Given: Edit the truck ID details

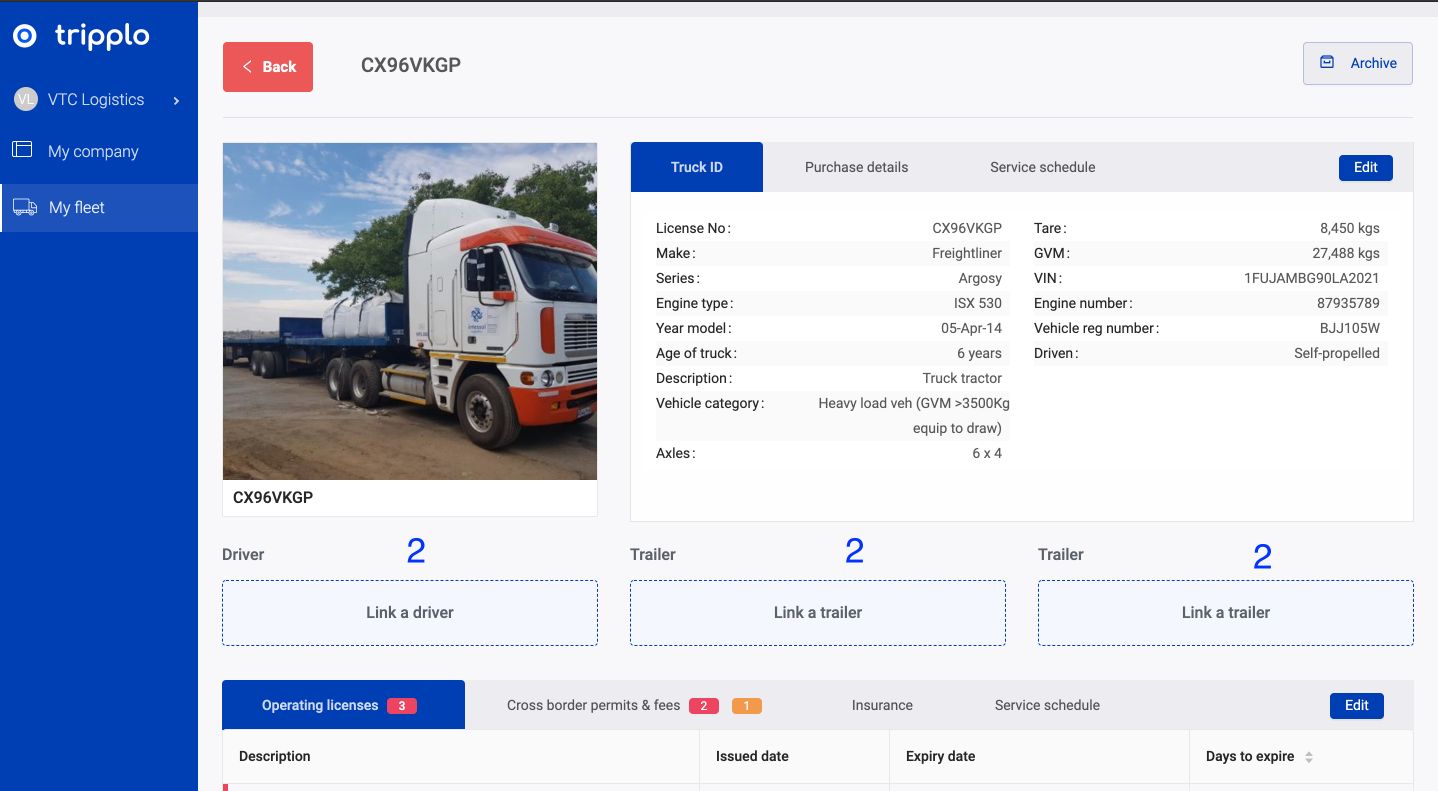Looking at the screenshot, I should coord(1365,167).
